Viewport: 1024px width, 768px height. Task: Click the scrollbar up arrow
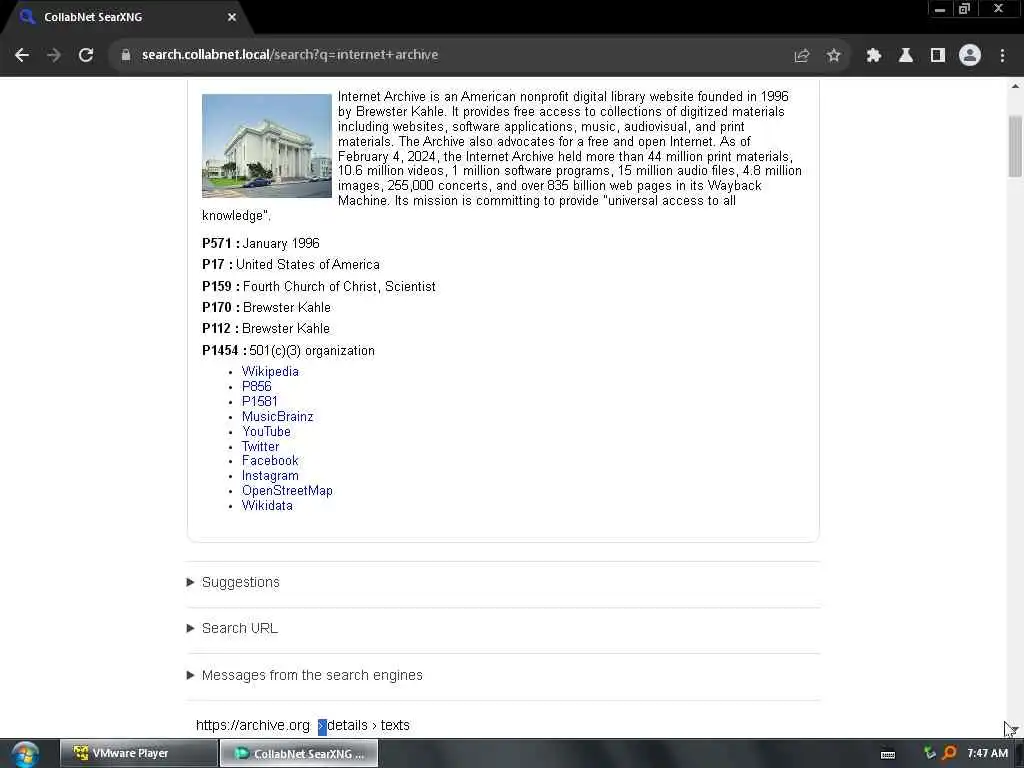click(x=1015, y=86)
